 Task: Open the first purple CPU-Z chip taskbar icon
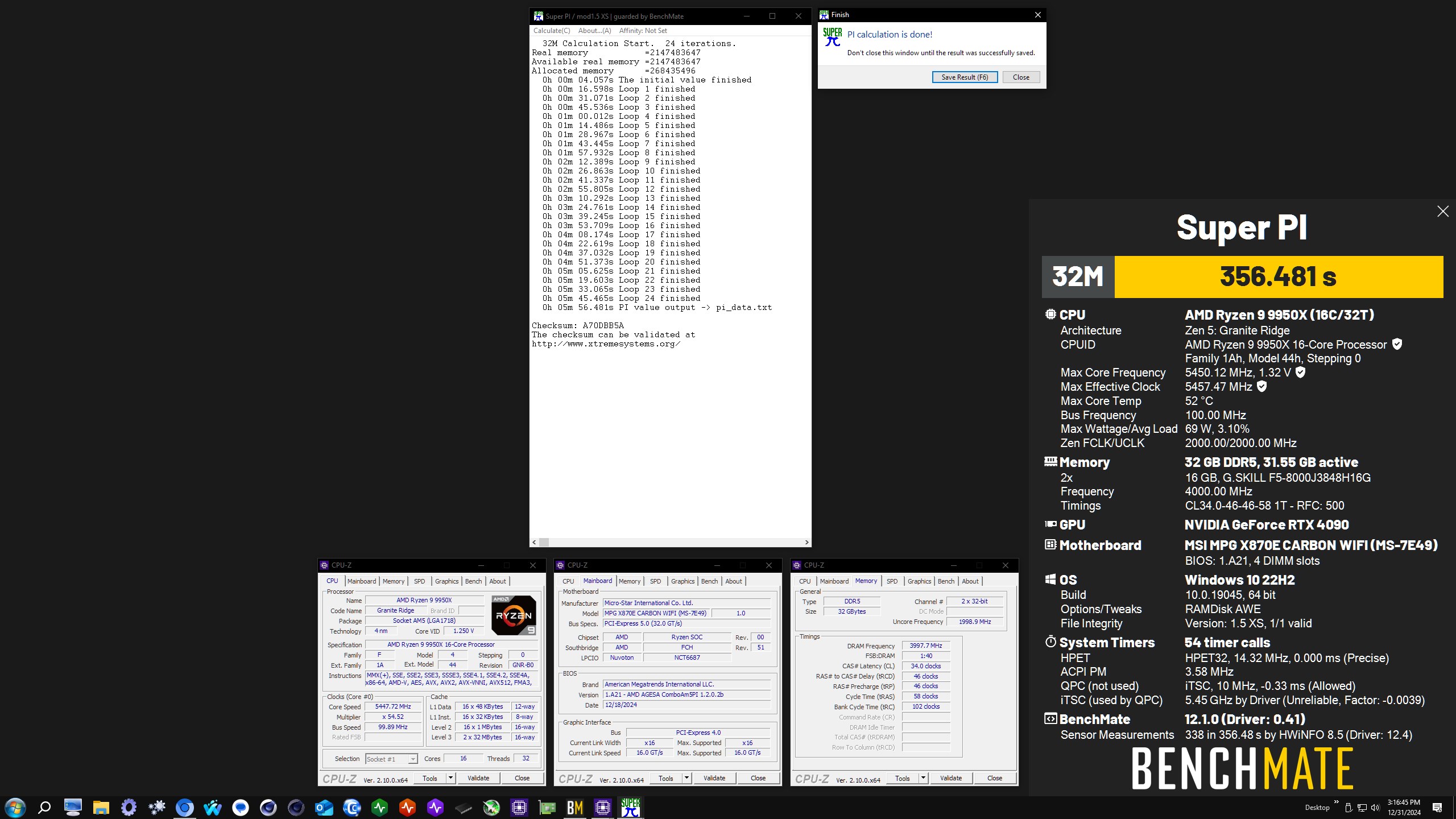tap(519, 807)
